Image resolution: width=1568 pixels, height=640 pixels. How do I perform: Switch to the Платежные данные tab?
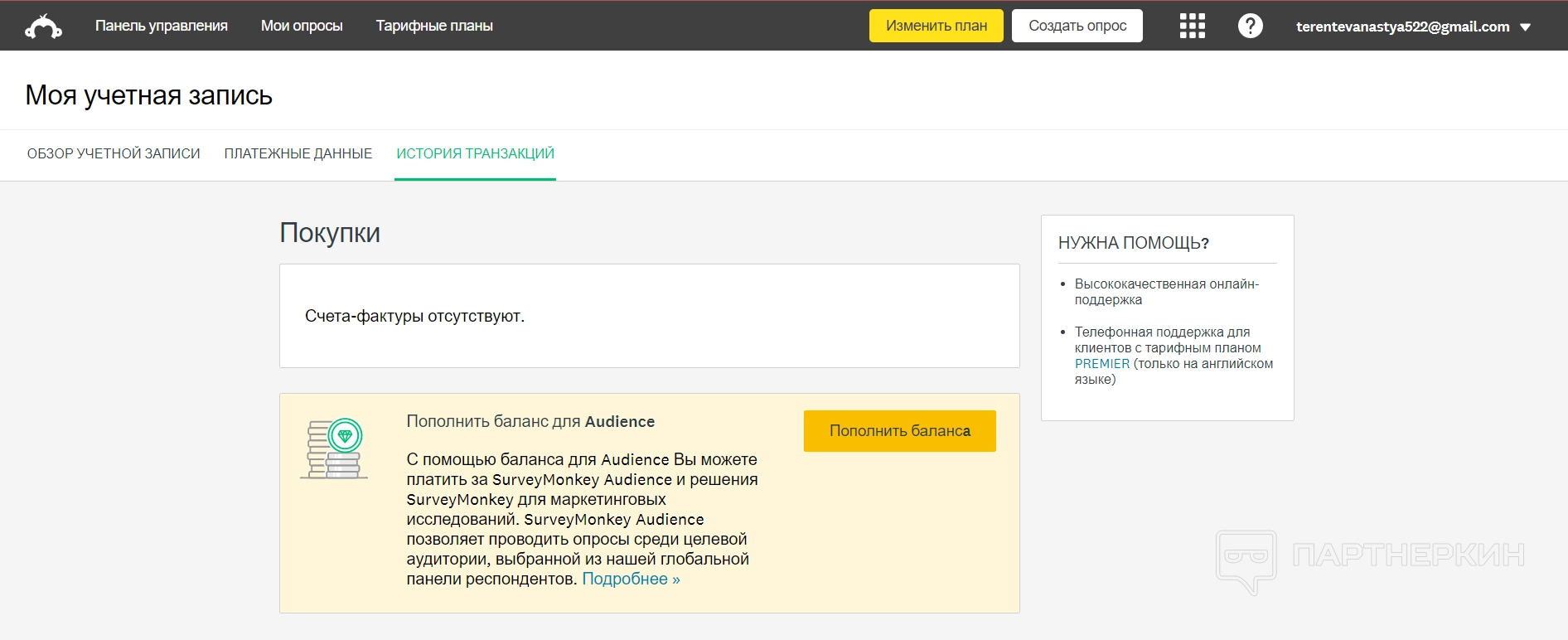click(298, 153)
